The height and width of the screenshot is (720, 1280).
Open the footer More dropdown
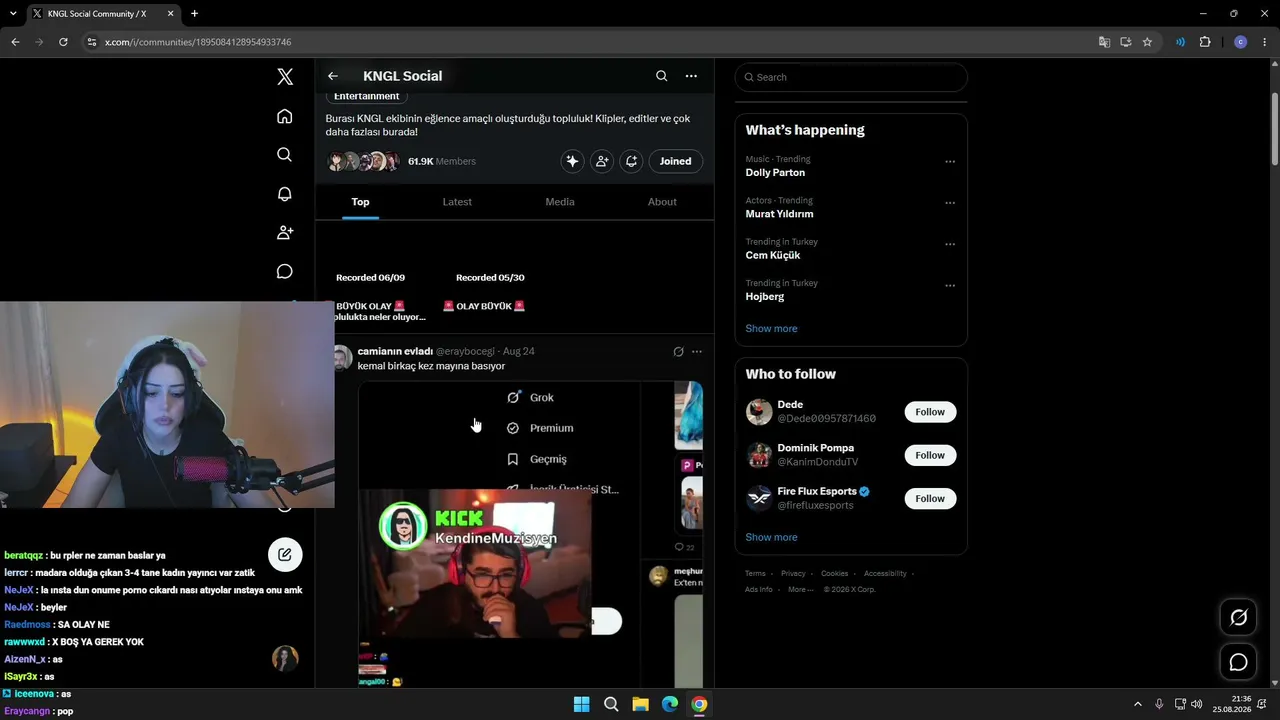[x=800, y=590]
